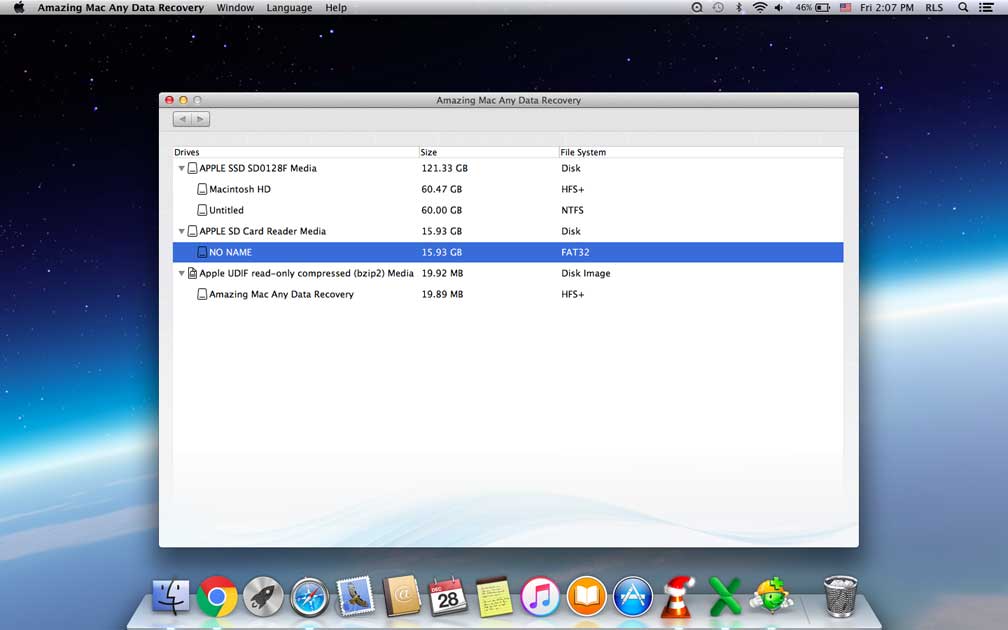The image size is (1008, 630).
Task: Open the Window menu
Action: 235,8
